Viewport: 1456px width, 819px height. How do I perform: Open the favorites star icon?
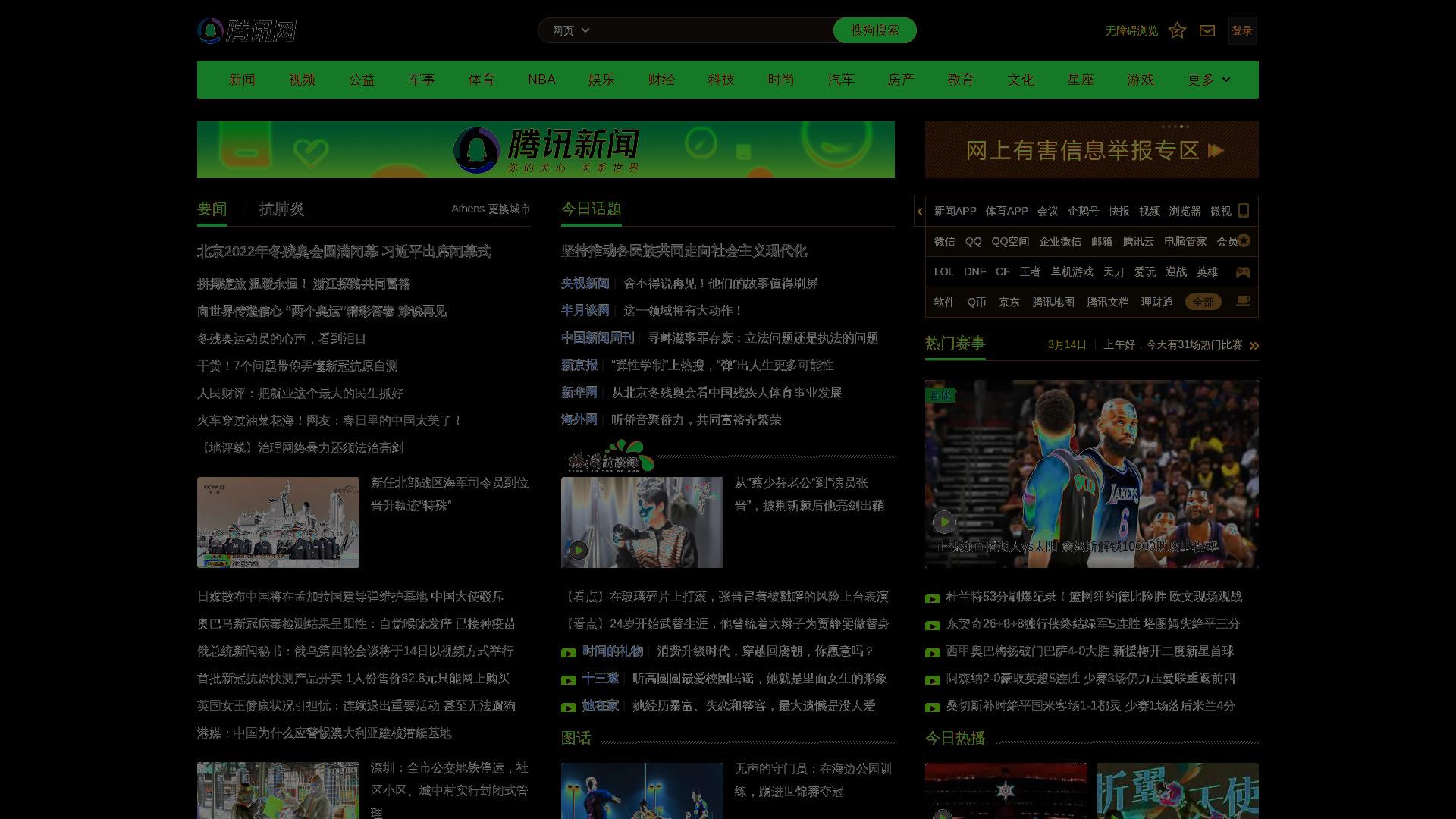(x=1177, y=30)
